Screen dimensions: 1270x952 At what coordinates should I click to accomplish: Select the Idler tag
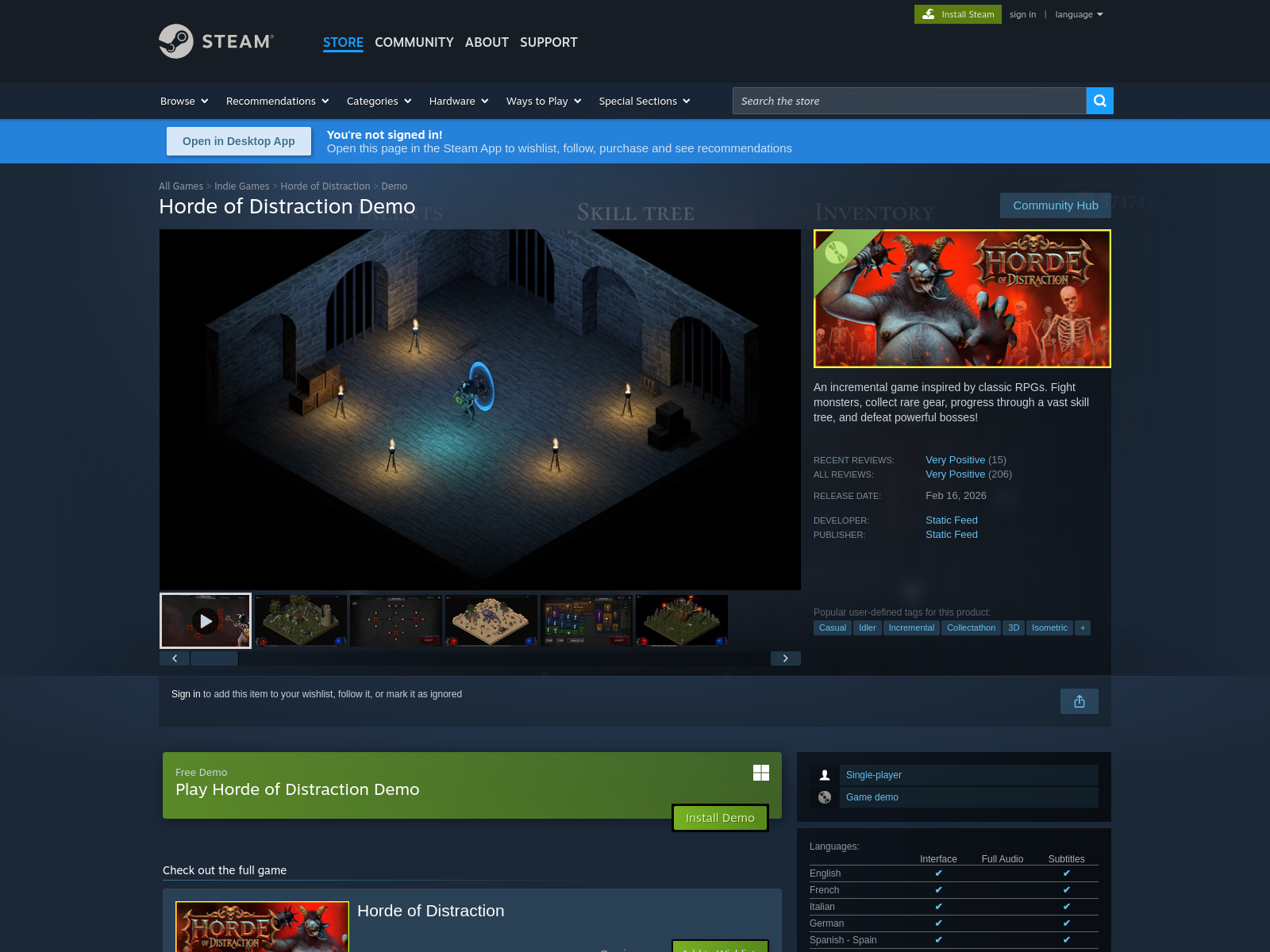(x=868, y=628)
